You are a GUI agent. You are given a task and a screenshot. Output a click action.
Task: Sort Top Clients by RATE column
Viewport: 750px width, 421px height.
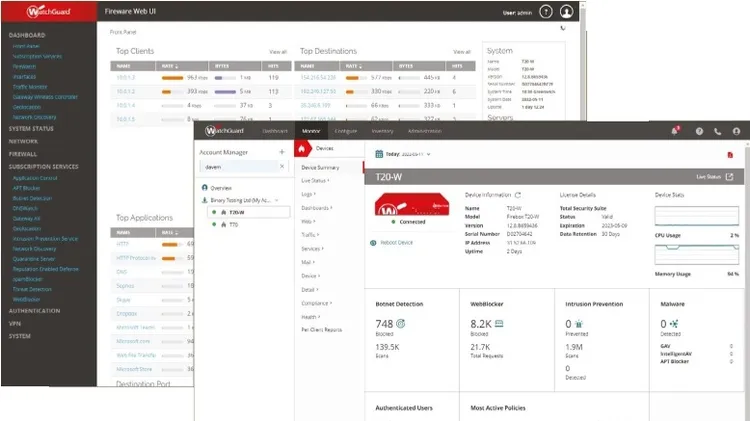182,66
